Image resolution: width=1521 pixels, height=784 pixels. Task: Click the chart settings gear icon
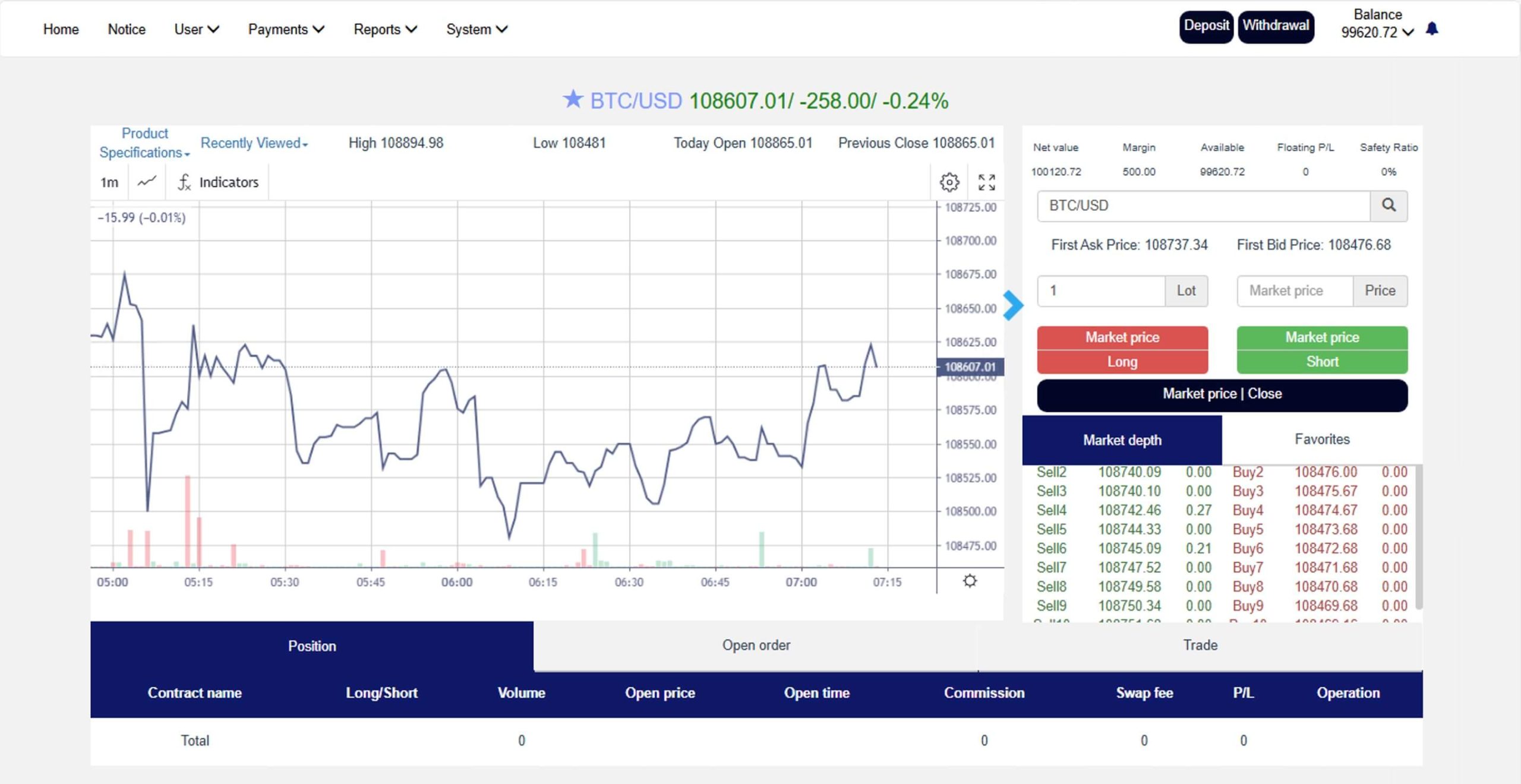coord(949,182)
